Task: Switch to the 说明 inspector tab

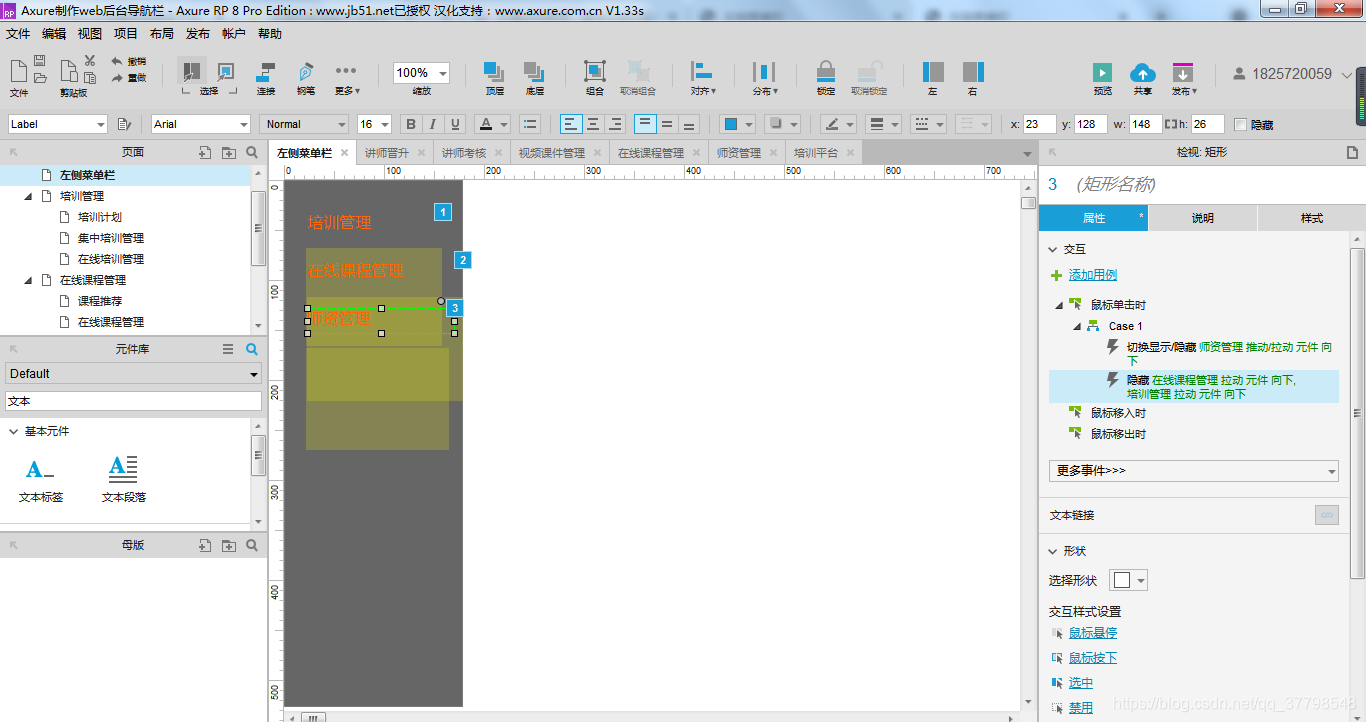Action: [1202, 218]
